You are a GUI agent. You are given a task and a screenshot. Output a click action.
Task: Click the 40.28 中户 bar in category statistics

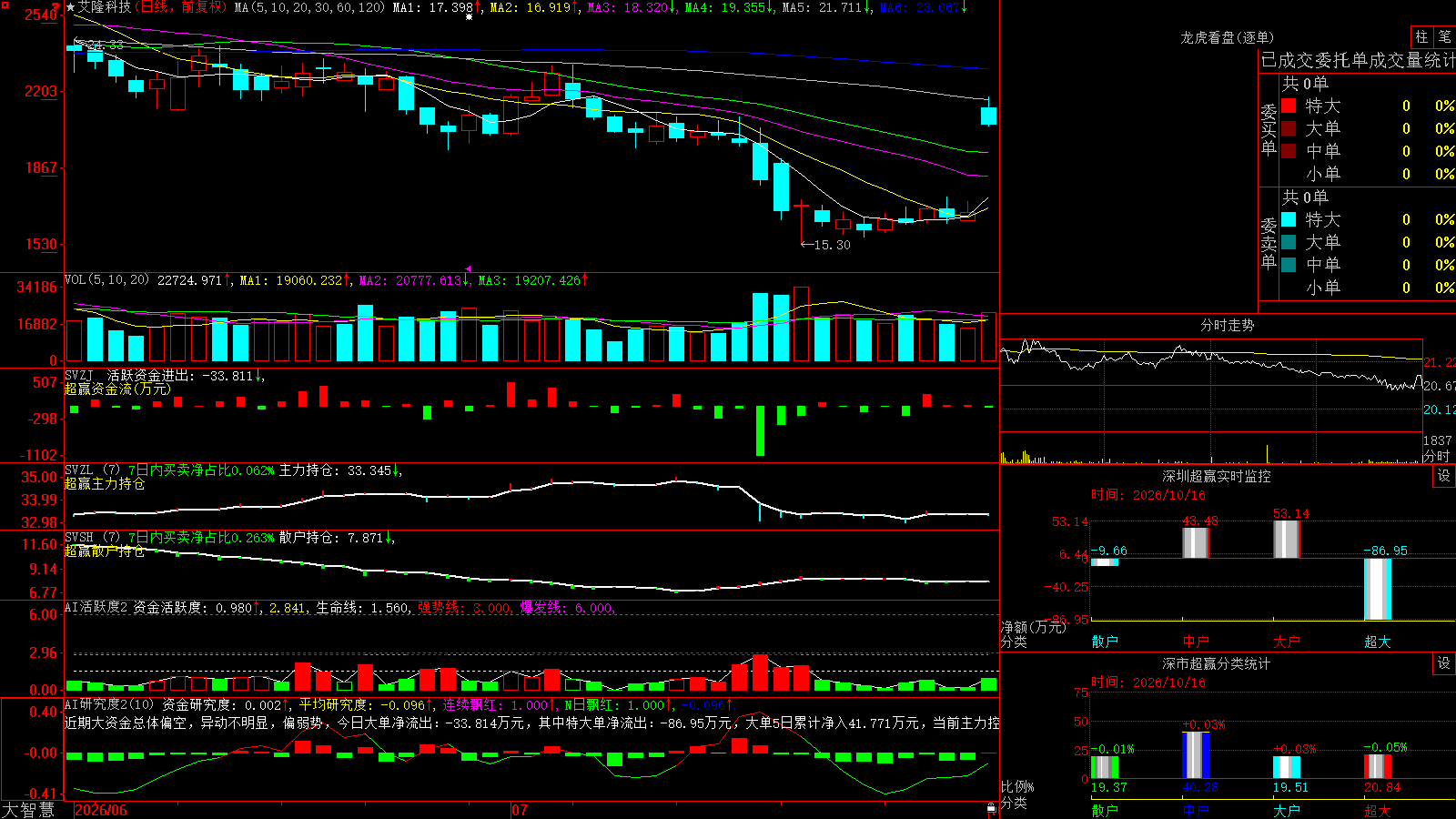click(x=1196, y=754)
